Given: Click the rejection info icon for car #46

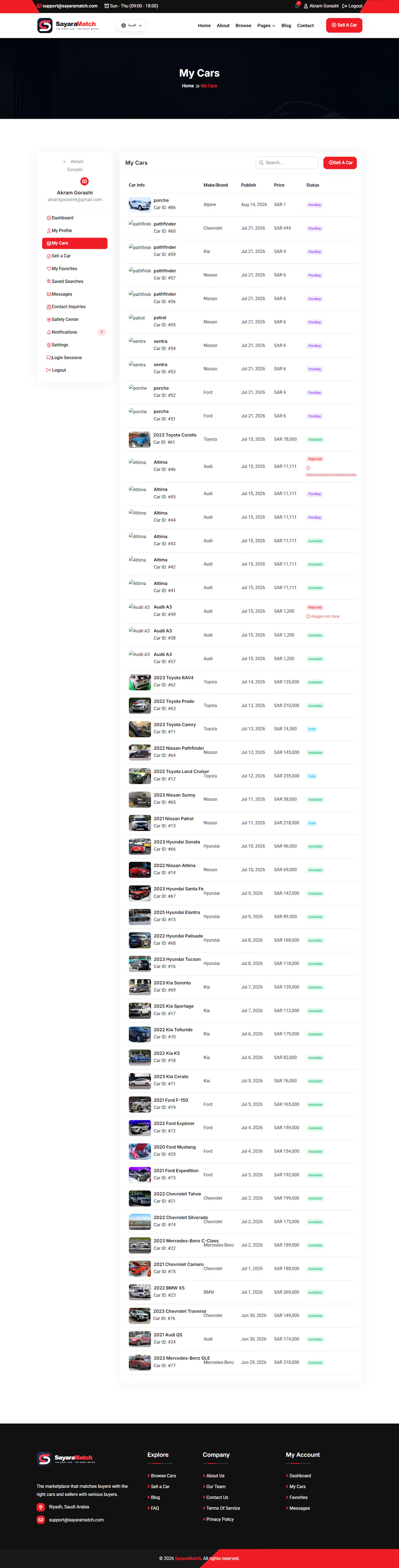Looking at the screenshot, I should [x=308, y=468].
